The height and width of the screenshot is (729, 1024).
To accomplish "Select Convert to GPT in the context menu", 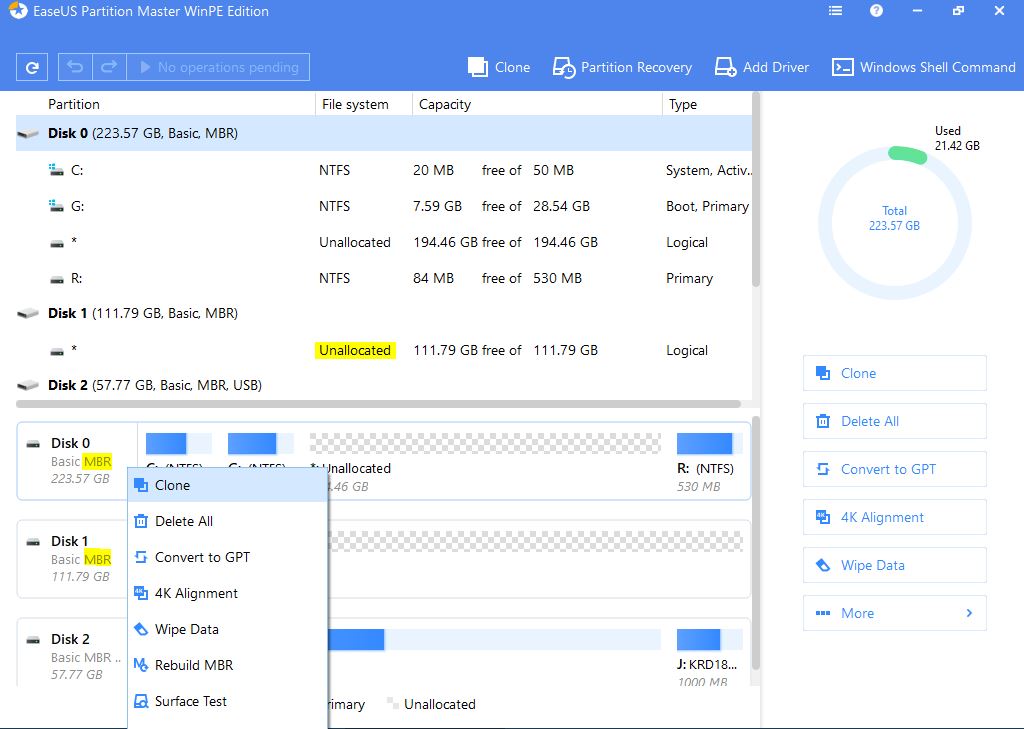I will tap(202, 557).
